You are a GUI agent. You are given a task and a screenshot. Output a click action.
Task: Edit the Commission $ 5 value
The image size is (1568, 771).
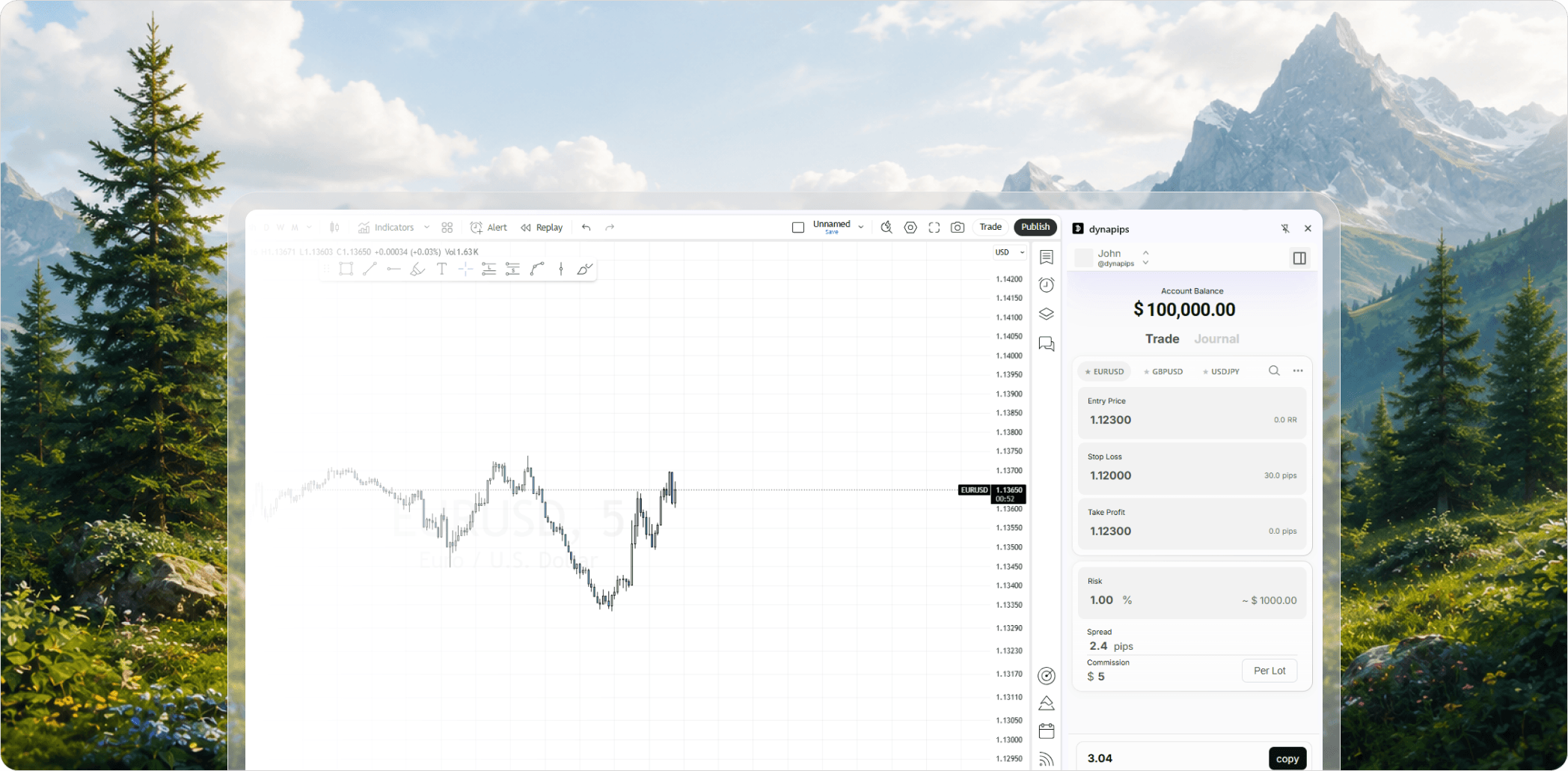1096,676
